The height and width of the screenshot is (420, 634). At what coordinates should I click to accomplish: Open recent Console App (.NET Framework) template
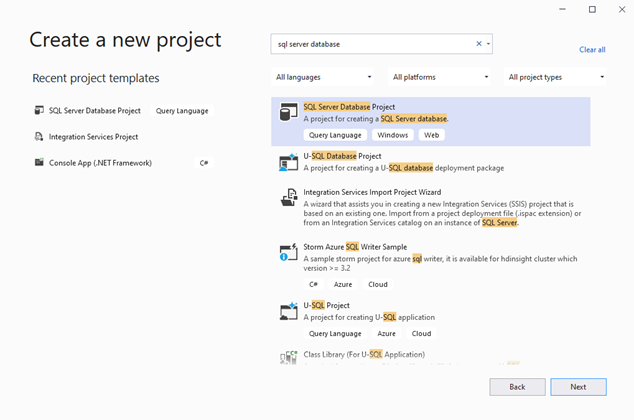[100, 163]
